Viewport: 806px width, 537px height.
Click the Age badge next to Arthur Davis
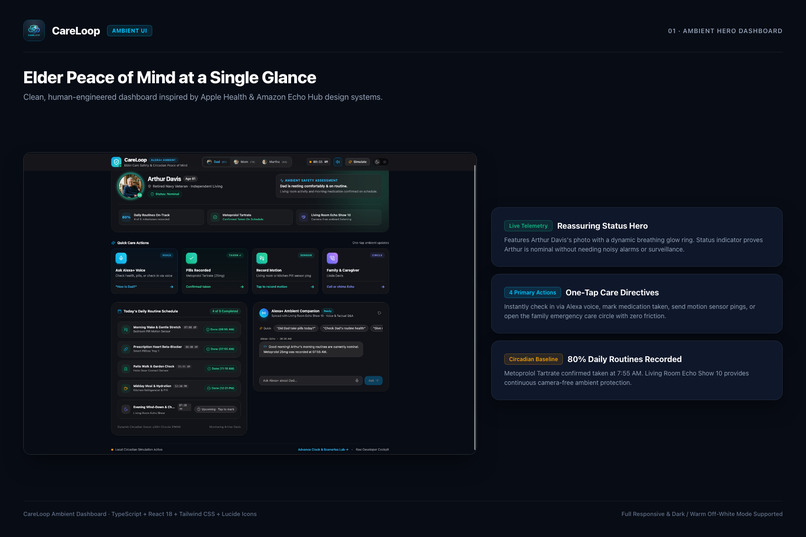[190, 179]
